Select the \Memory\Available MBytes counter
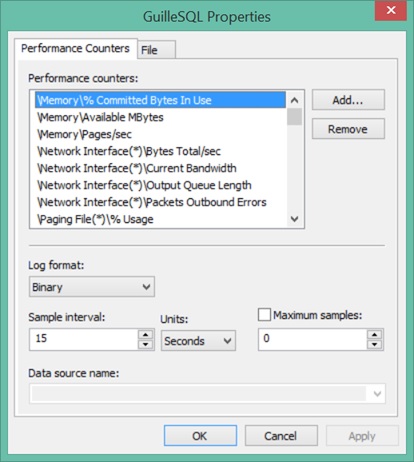The height and width of the screenshot is (462, 414). coord(161,117)
